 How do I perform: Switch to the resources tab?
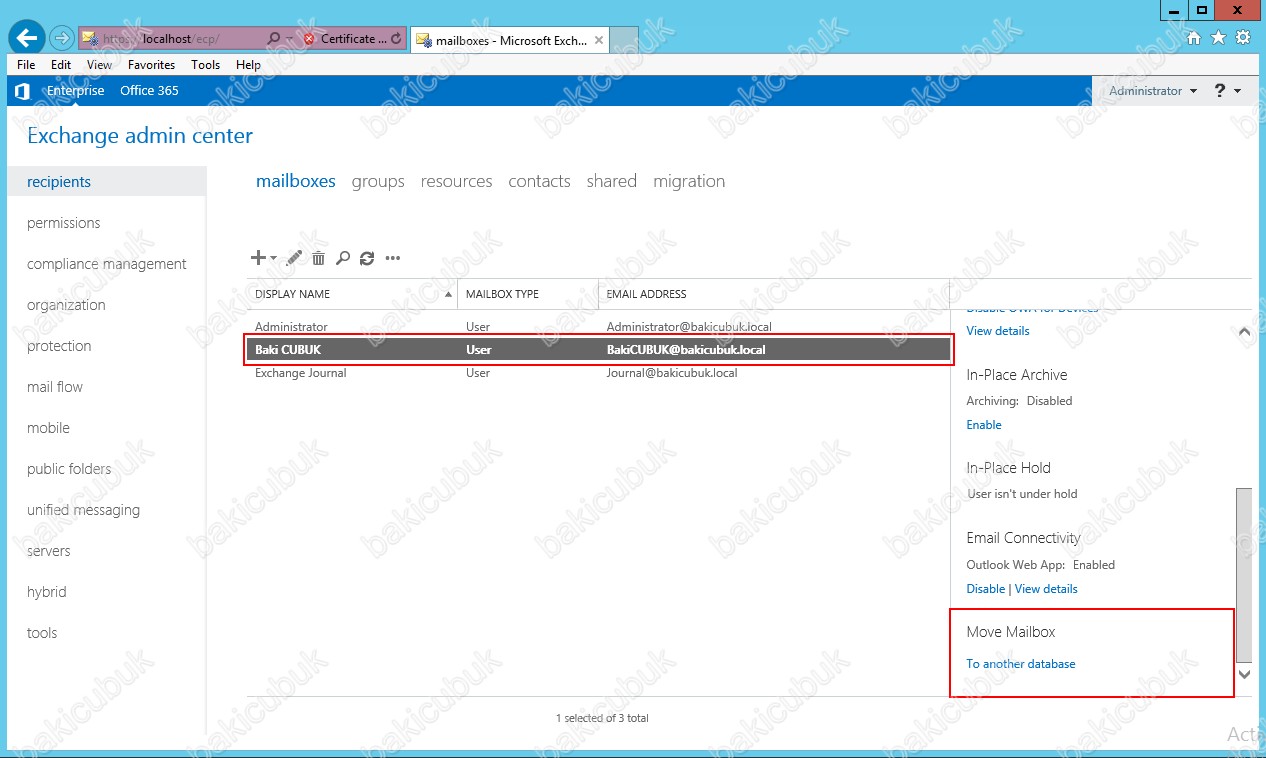456,181
